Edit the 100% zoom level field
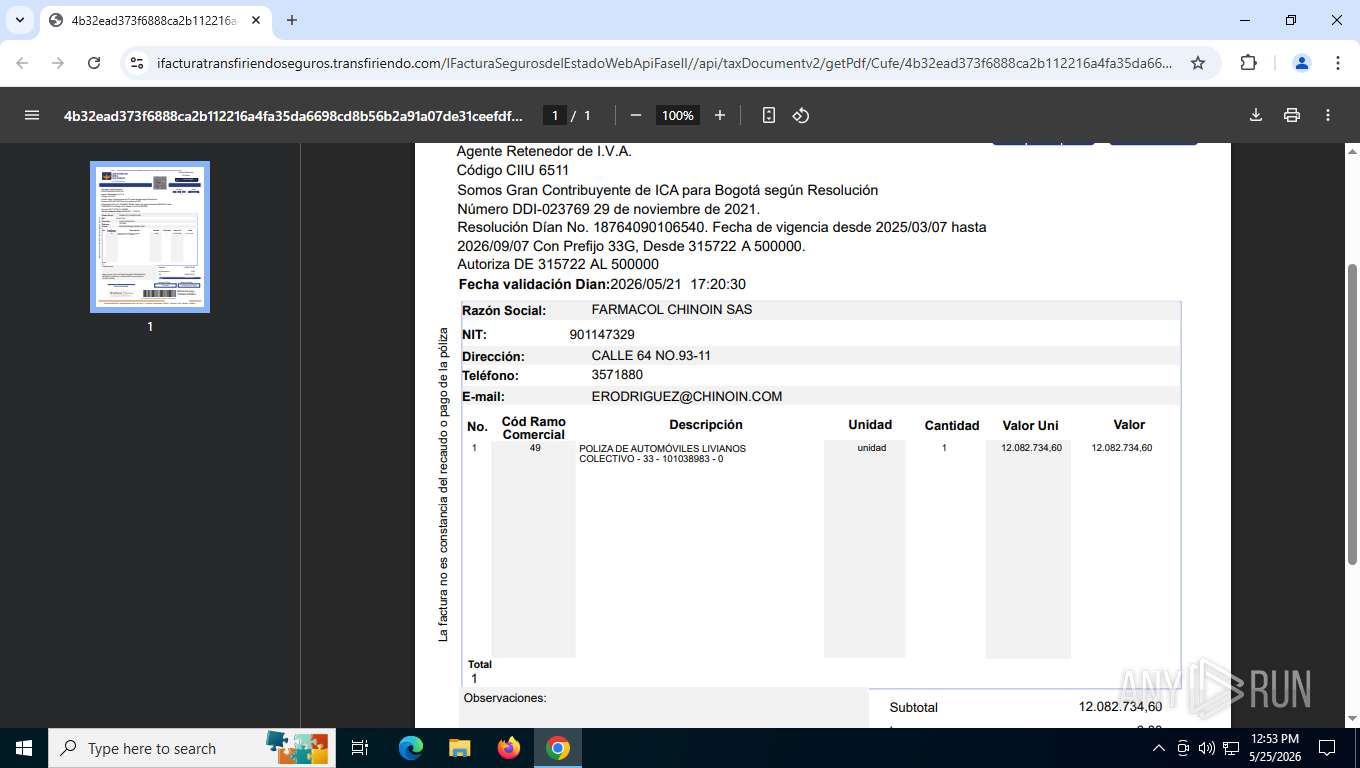The height and width of the screenshot is (768, 1360). 677,115
